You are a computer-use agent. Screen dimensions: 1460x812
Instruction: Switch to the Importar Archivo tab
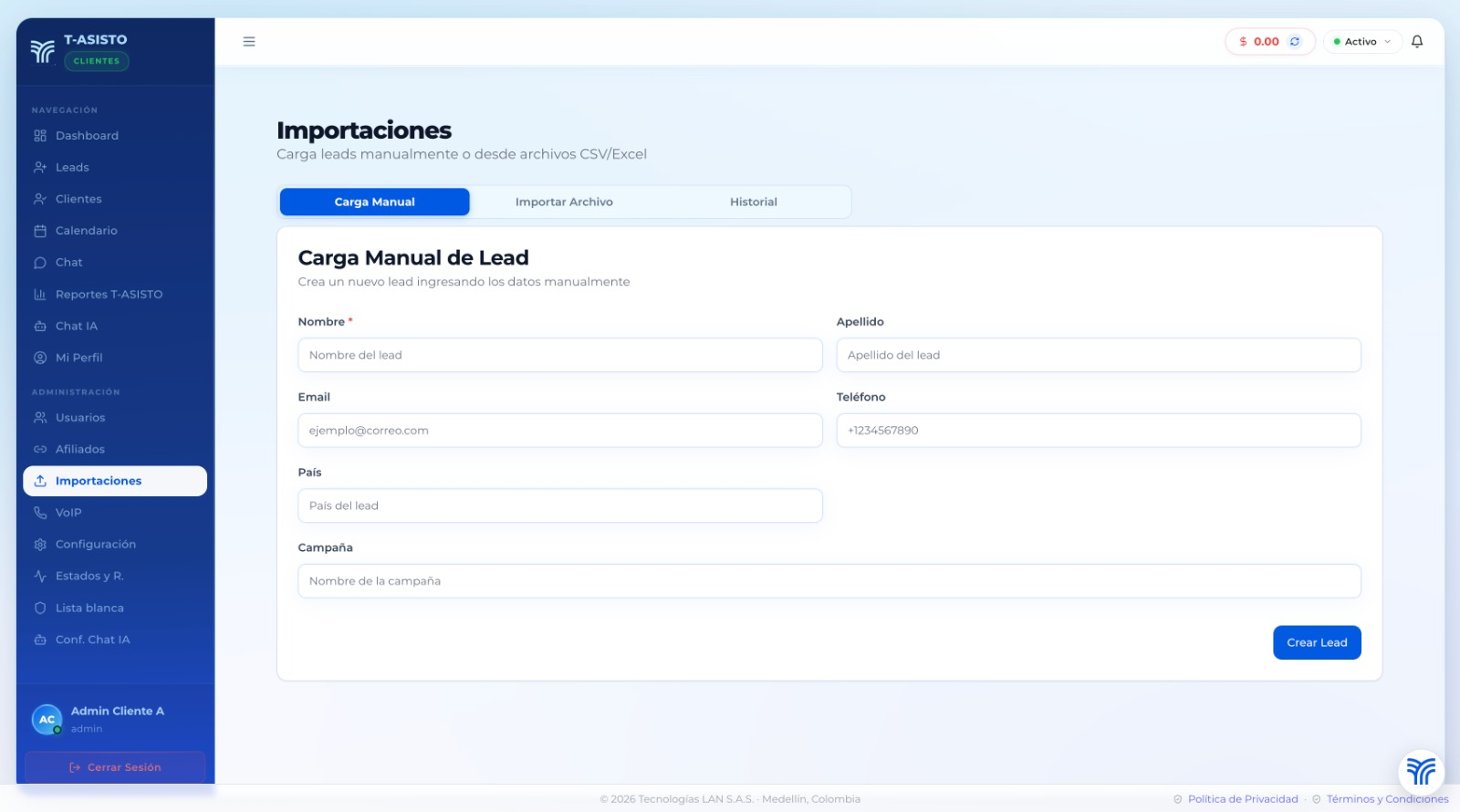[x=564, y=203]
